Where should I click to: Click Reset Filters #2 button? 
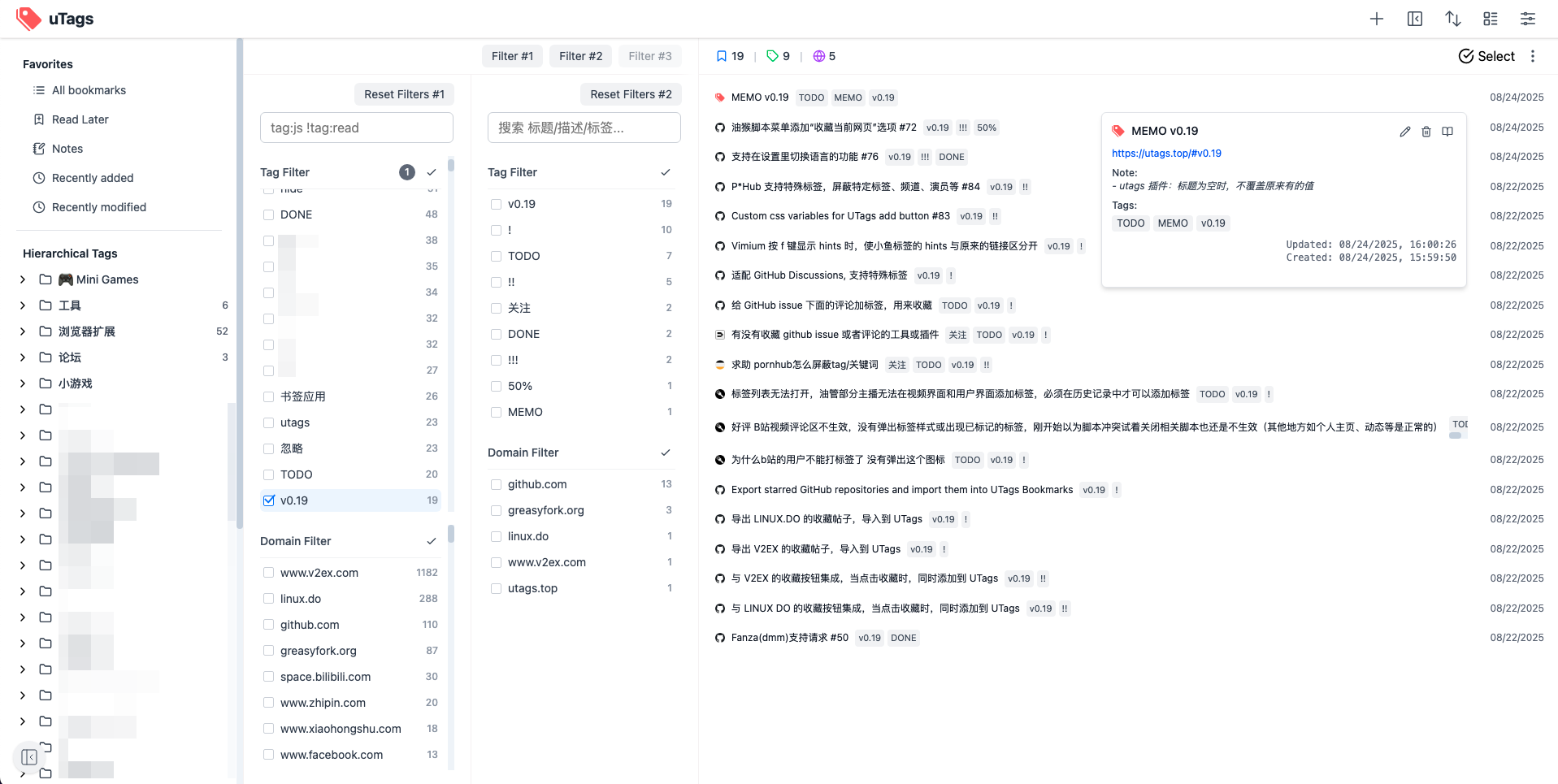tap(631, 94)
